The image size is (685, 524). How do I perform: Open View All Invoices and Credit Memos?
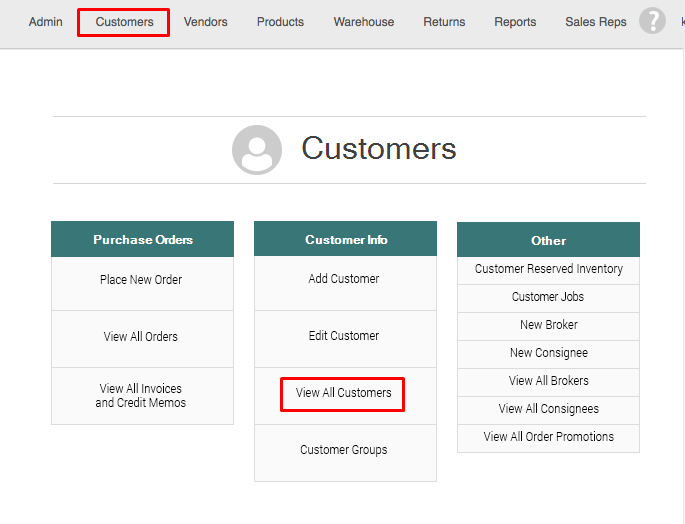(x=141, y=396)
